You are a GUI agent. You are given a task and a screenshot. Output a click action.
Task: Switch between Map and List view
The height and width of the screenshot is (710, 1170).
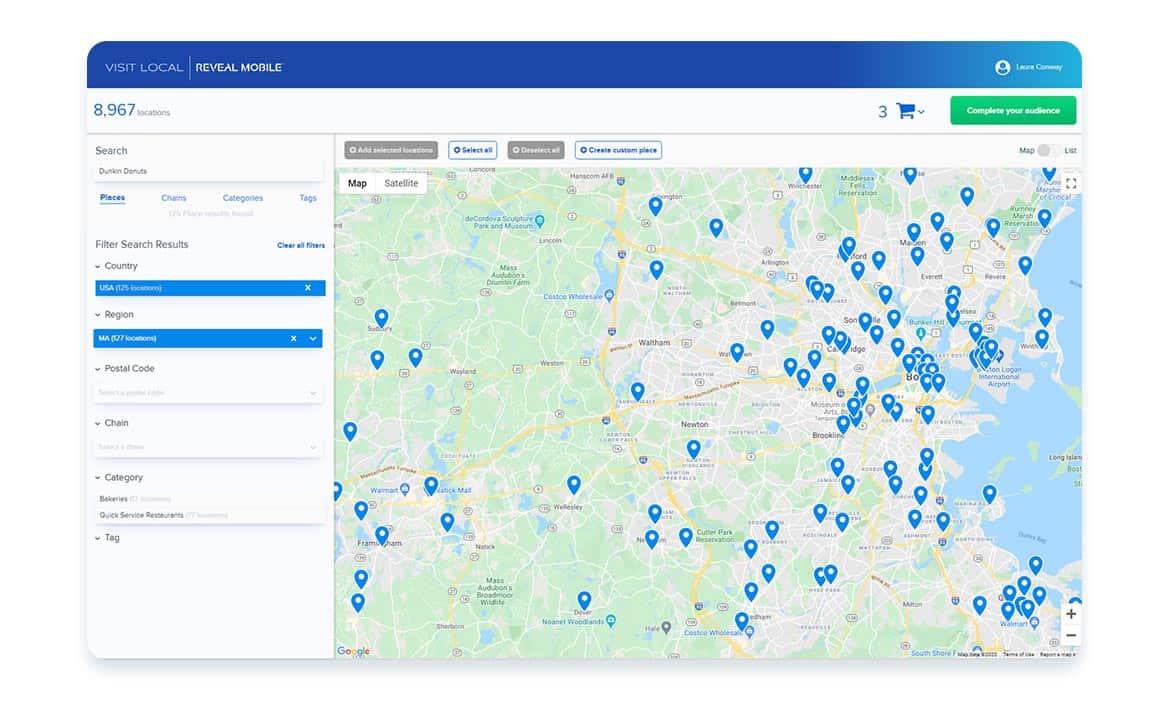coord(1048,151)
